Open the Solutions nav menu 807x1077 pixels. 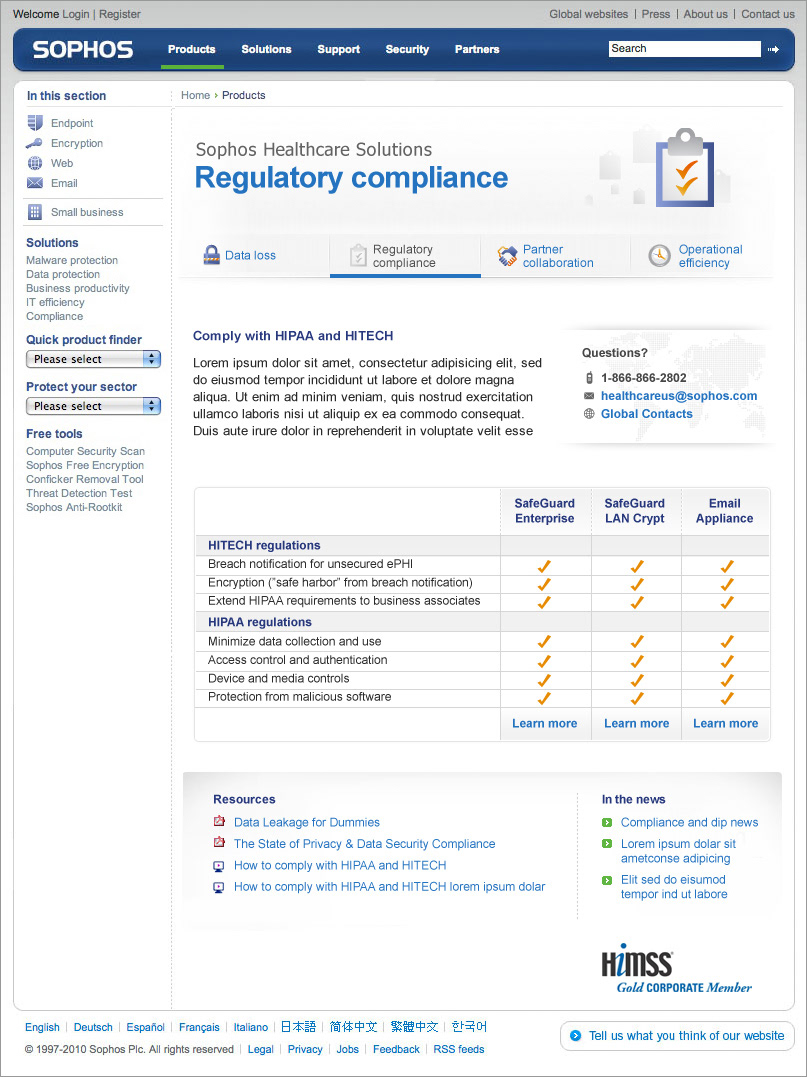(x=266, y=49)
